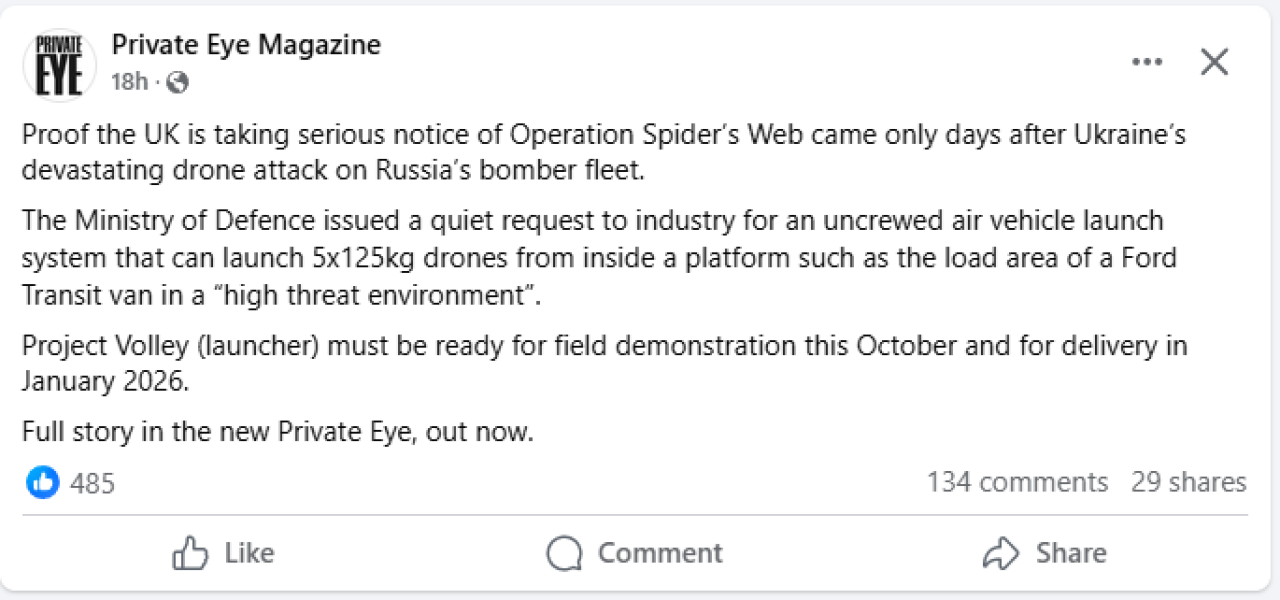Click the 'Full story in the new Private Eye' line
The image size is (1280, 600).
278,432
